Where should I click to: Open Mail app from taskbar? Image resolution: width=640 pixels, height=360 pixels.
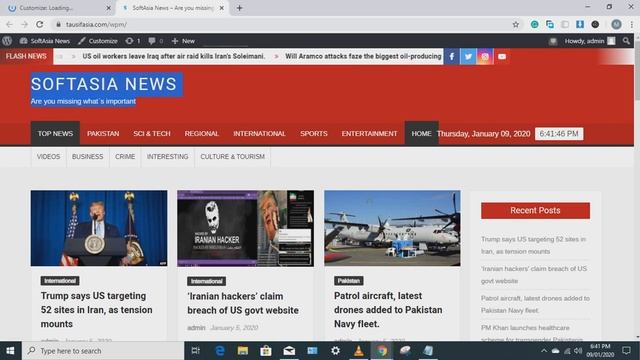[289, 351]
